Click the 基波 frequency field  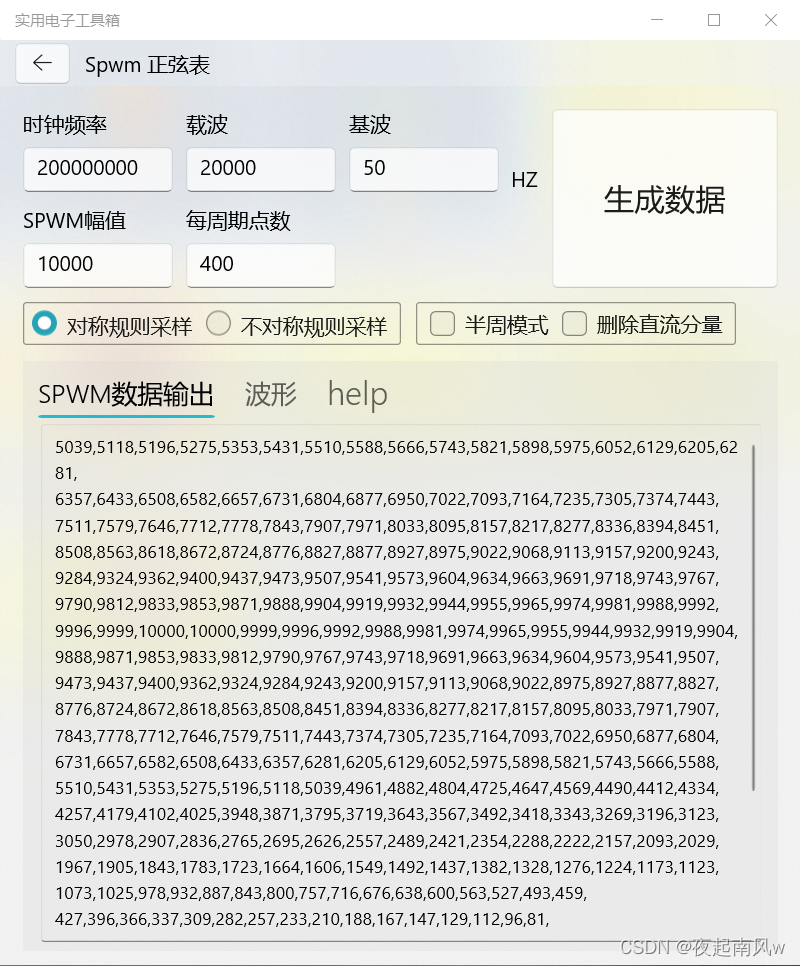point(423,169)
